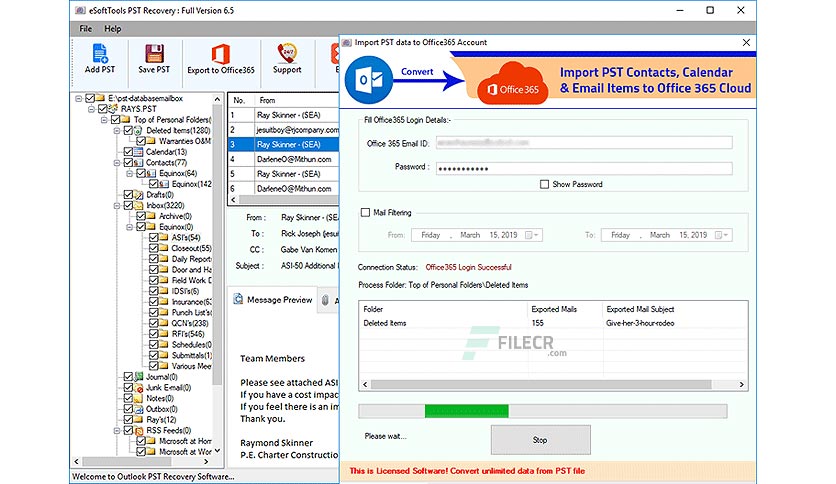Click the Exported Mails column header
This screenshot has width=836, height=484.
pos(565,309)
